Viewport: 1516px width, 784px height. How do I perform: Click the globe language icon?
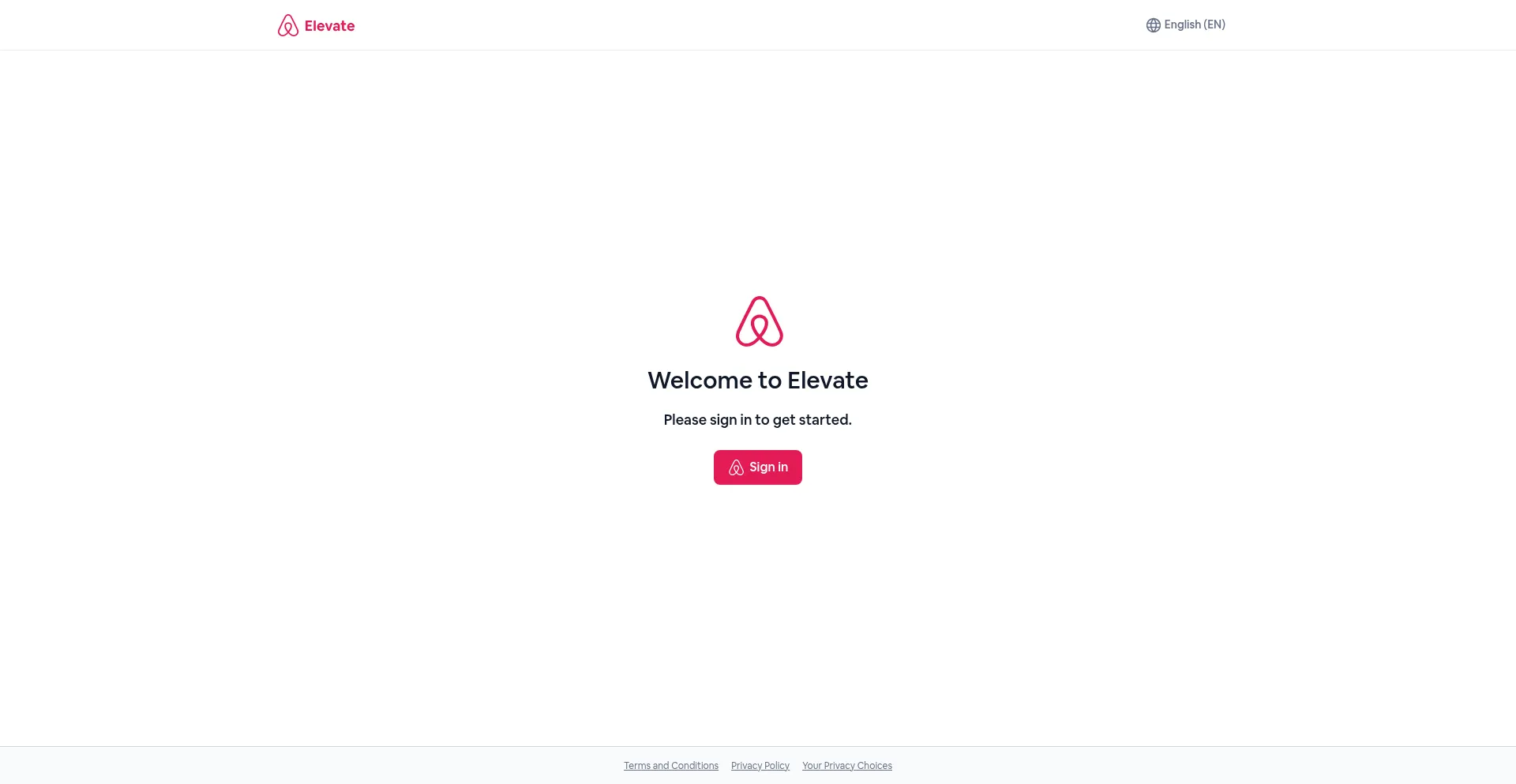tap(1154, 25)
